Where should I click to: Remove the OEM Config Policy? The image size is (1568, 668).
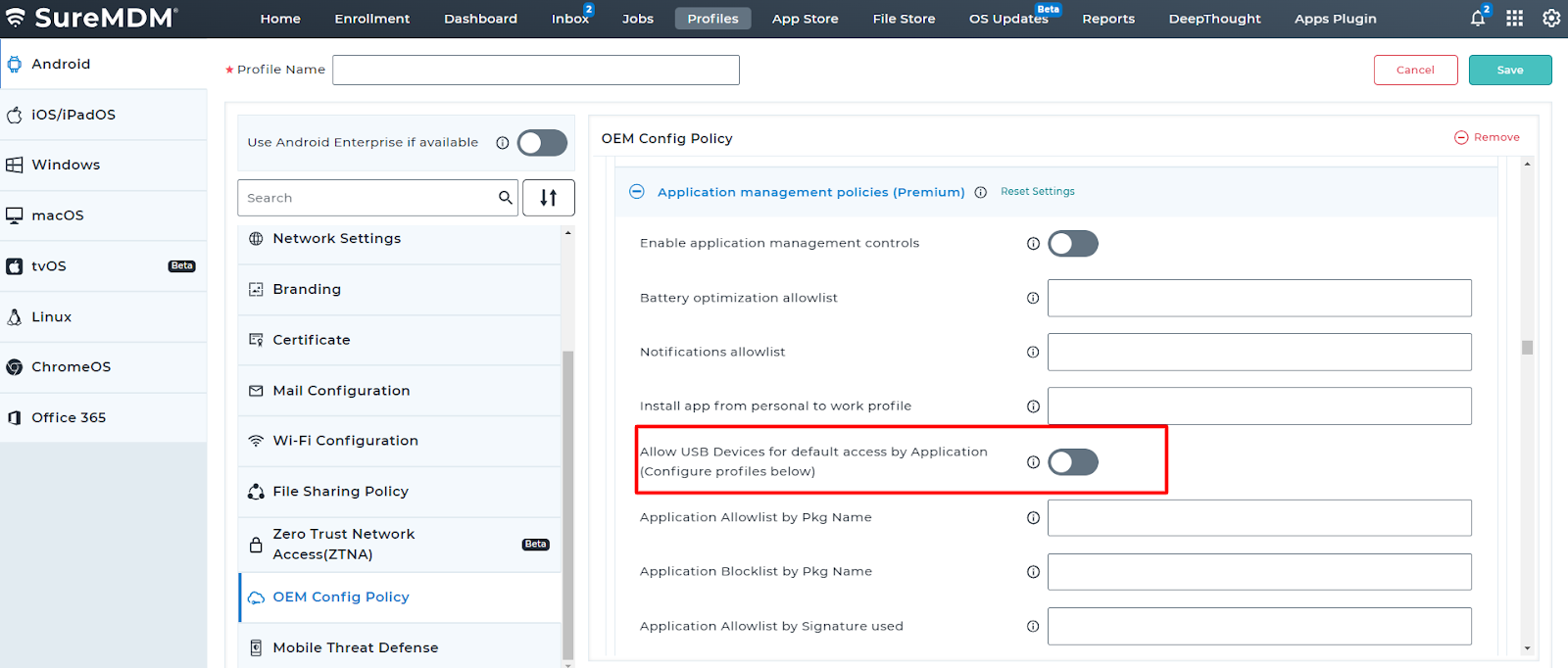[x=1487, y=137]
